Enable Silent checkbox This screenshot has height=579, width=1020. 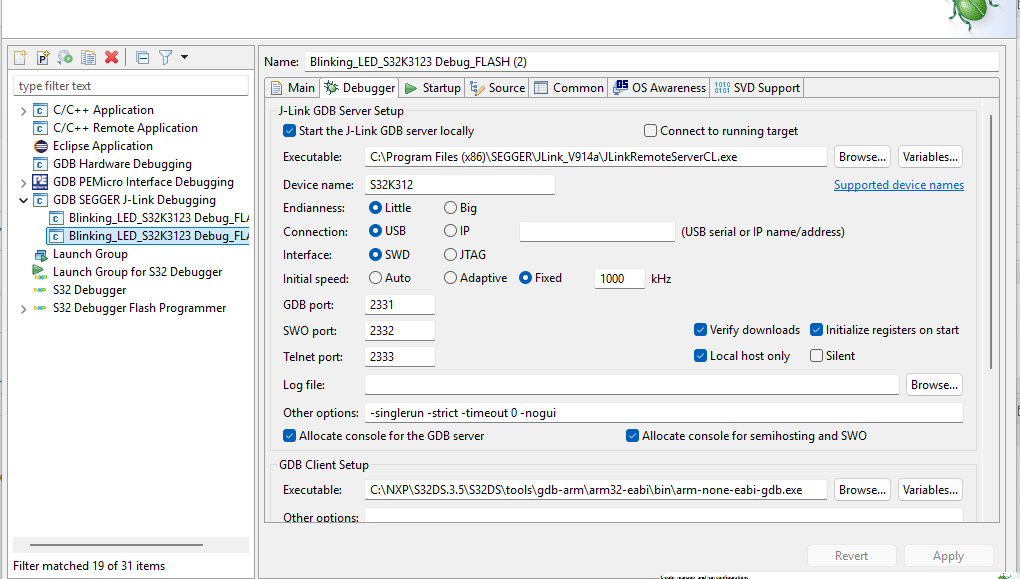[816, 356]
